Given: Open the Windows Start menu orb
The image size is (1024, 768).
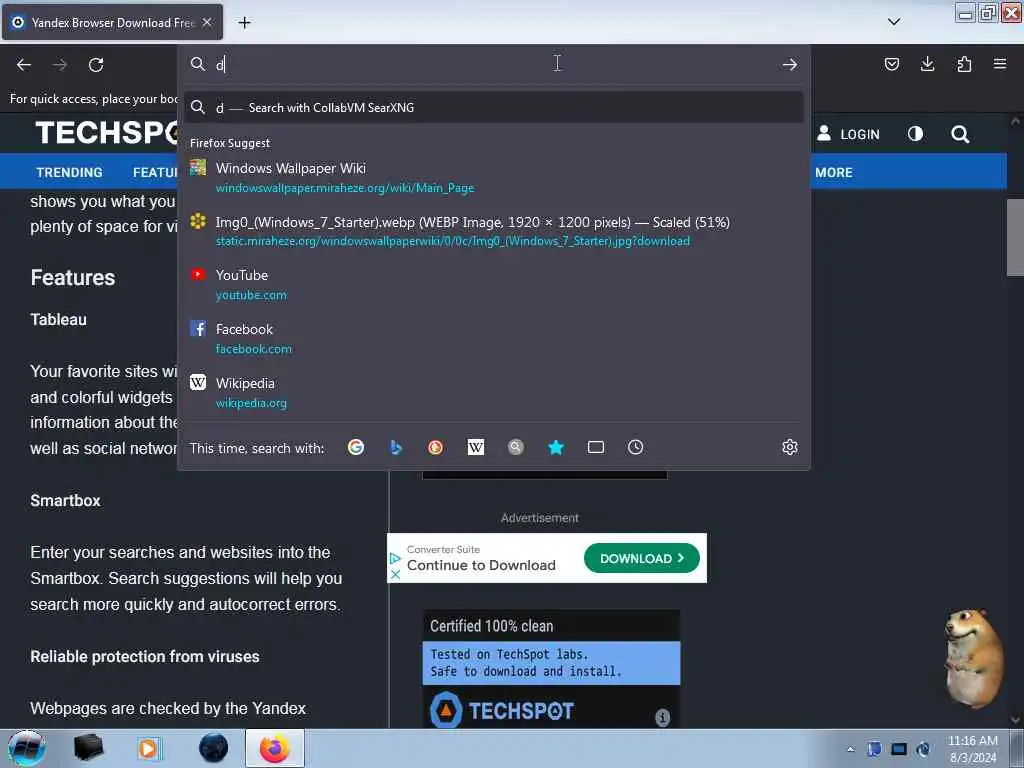Looking at the screenshot, I should tap(27, 748).
